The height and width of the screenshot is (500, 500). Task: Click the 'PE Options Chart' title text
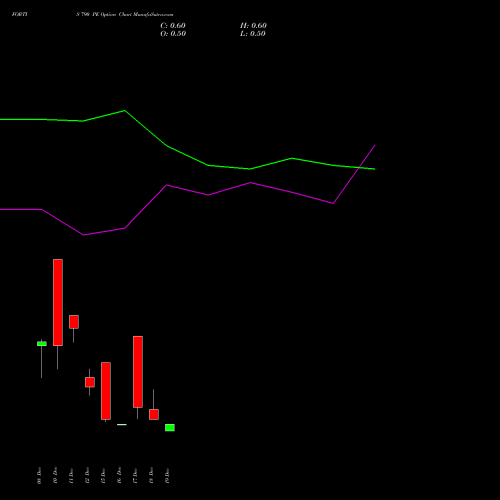tap(112, 14)
